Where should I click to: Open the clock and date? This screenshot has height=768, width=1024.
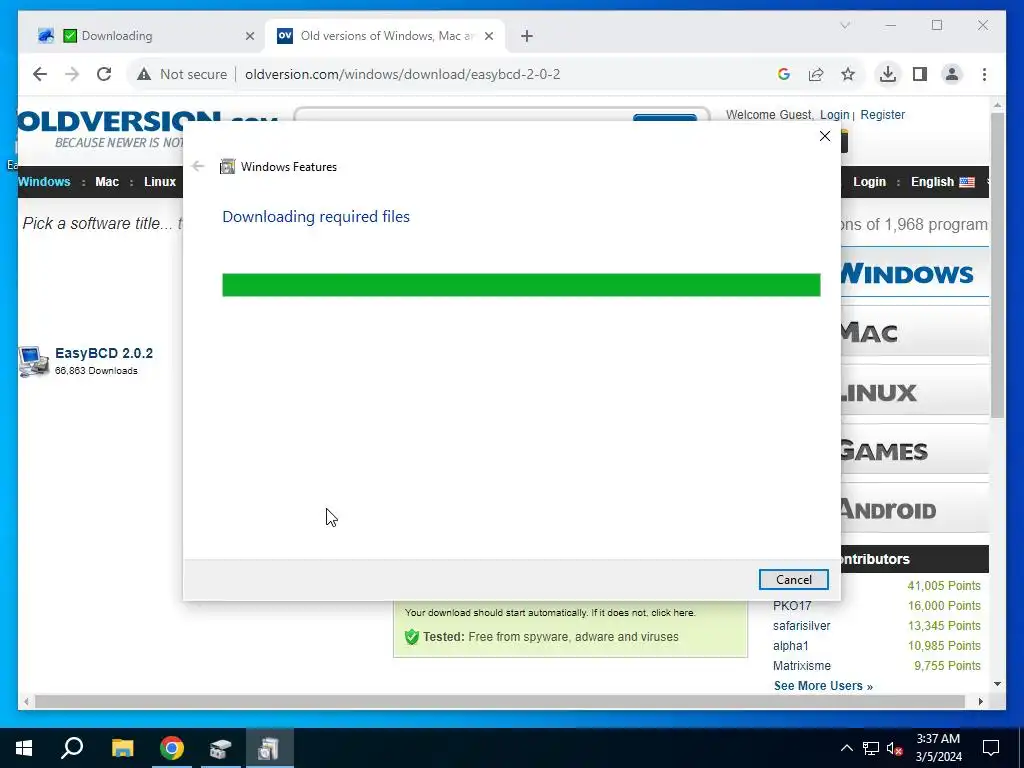[x=938, y=748]
